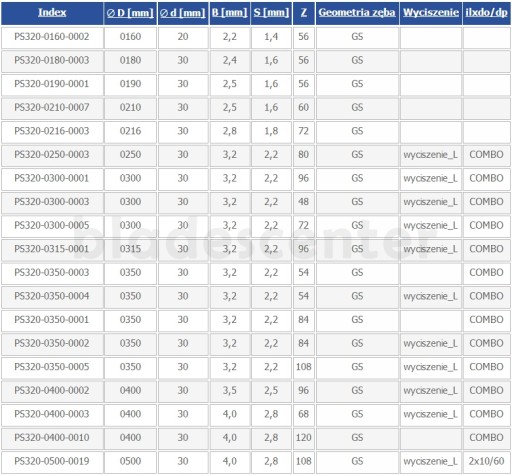
Task: Click Geometria zęba header link
Action: click(357, 13)
